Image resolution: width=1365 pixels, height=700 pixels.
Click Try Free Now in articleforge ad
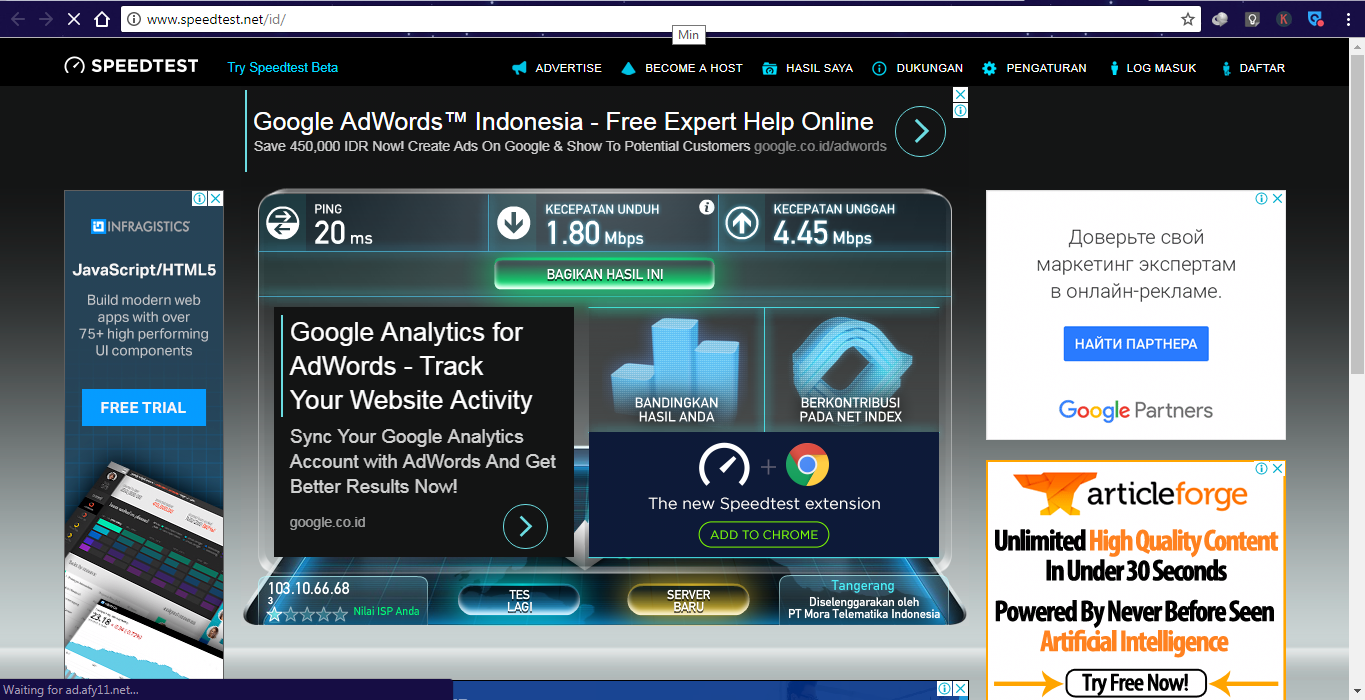(x=1135, y=683)
